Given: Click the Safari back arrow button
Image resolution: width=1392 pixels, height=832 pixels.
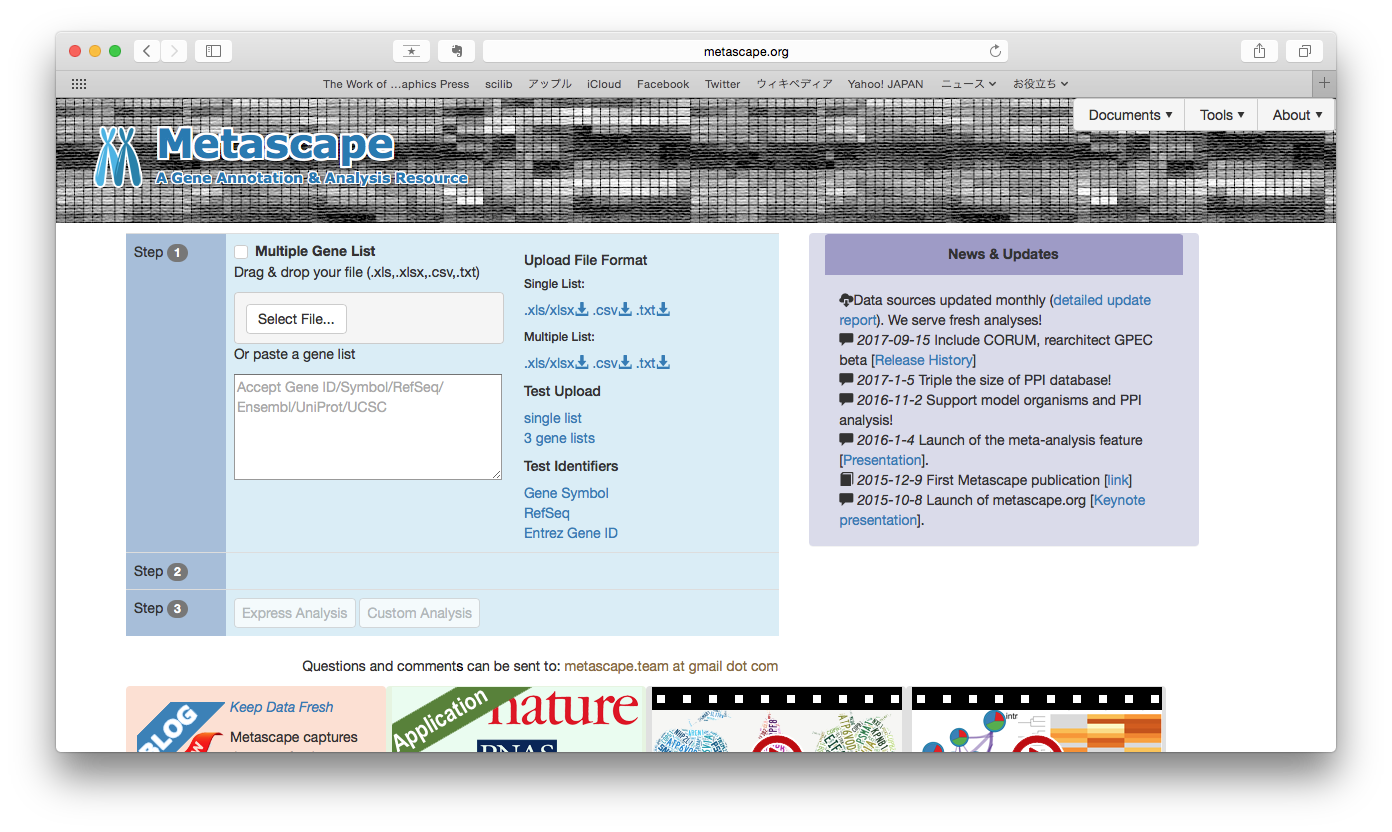Looking at the screenshot, I should point(147,51).
